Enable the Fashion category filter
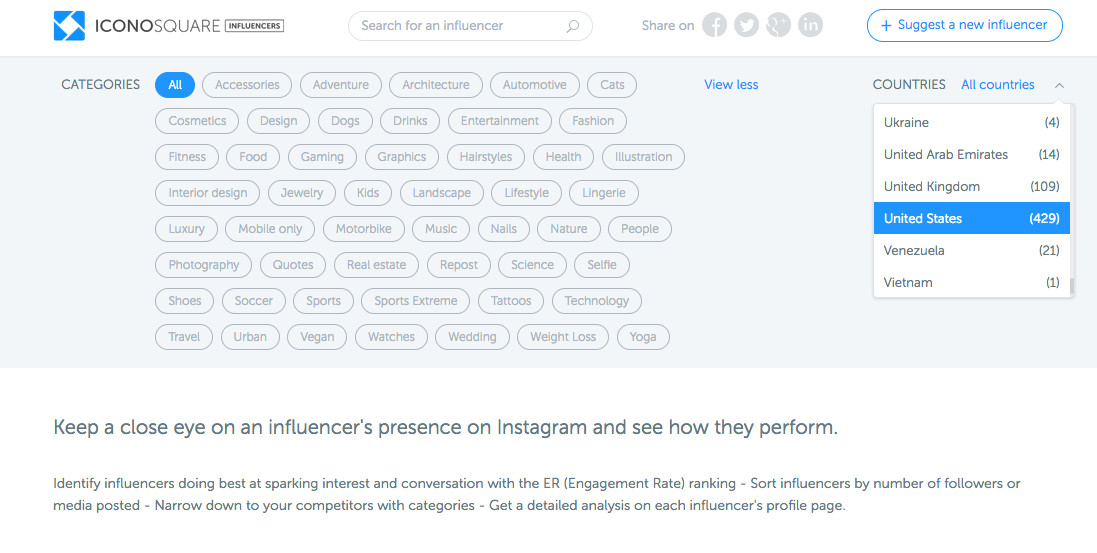Screen dimensions: 1097x553 click(593, 120)
